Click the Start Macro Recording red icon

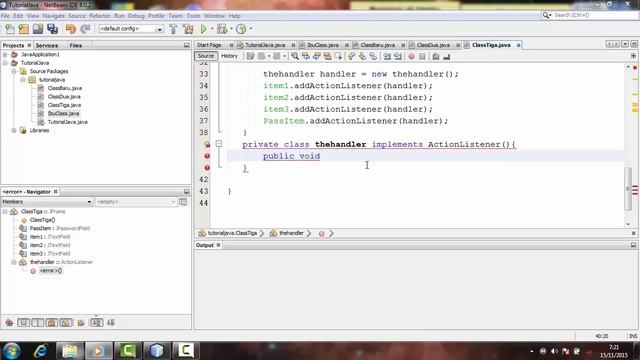coord(411,56)
